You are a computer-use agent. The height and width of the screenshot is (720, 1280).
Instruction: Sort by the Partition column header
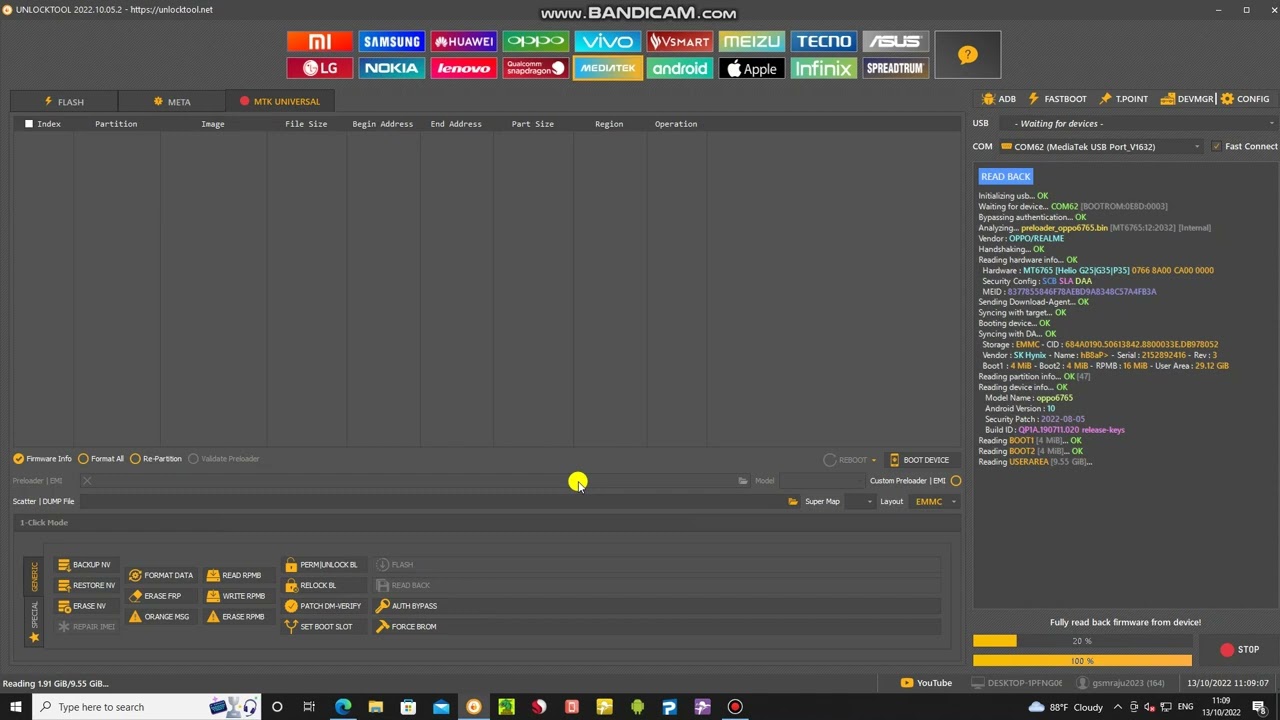tap(116, 124)
